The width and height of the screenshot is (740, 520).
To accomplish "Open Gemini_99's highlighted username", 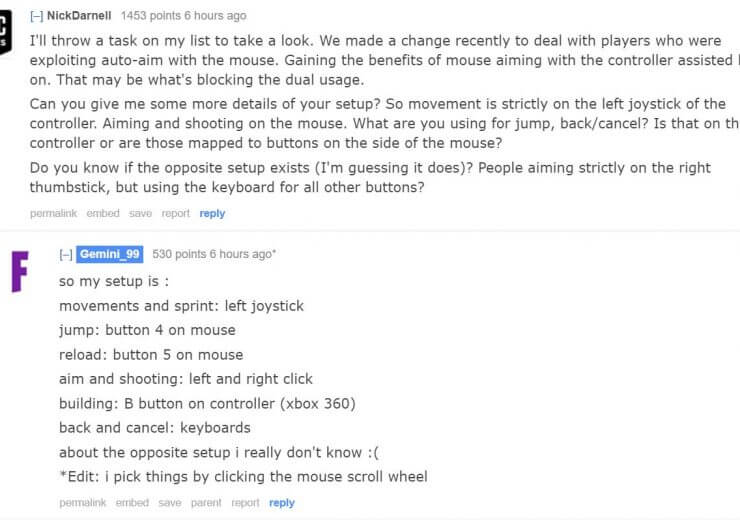I will pos(109,254).
